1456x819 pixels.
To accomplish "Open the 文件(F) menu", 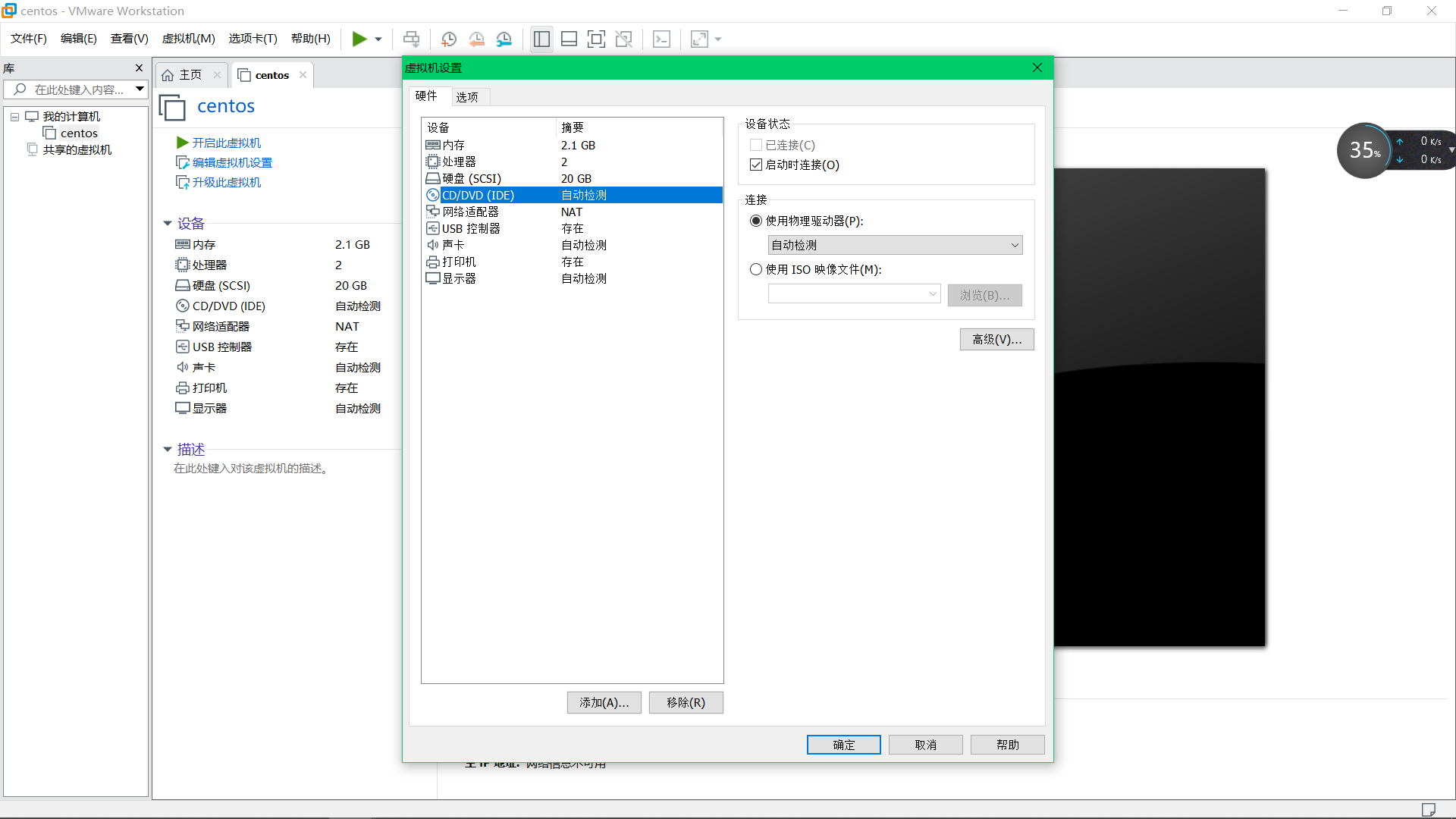I will [x=29, y=39].
